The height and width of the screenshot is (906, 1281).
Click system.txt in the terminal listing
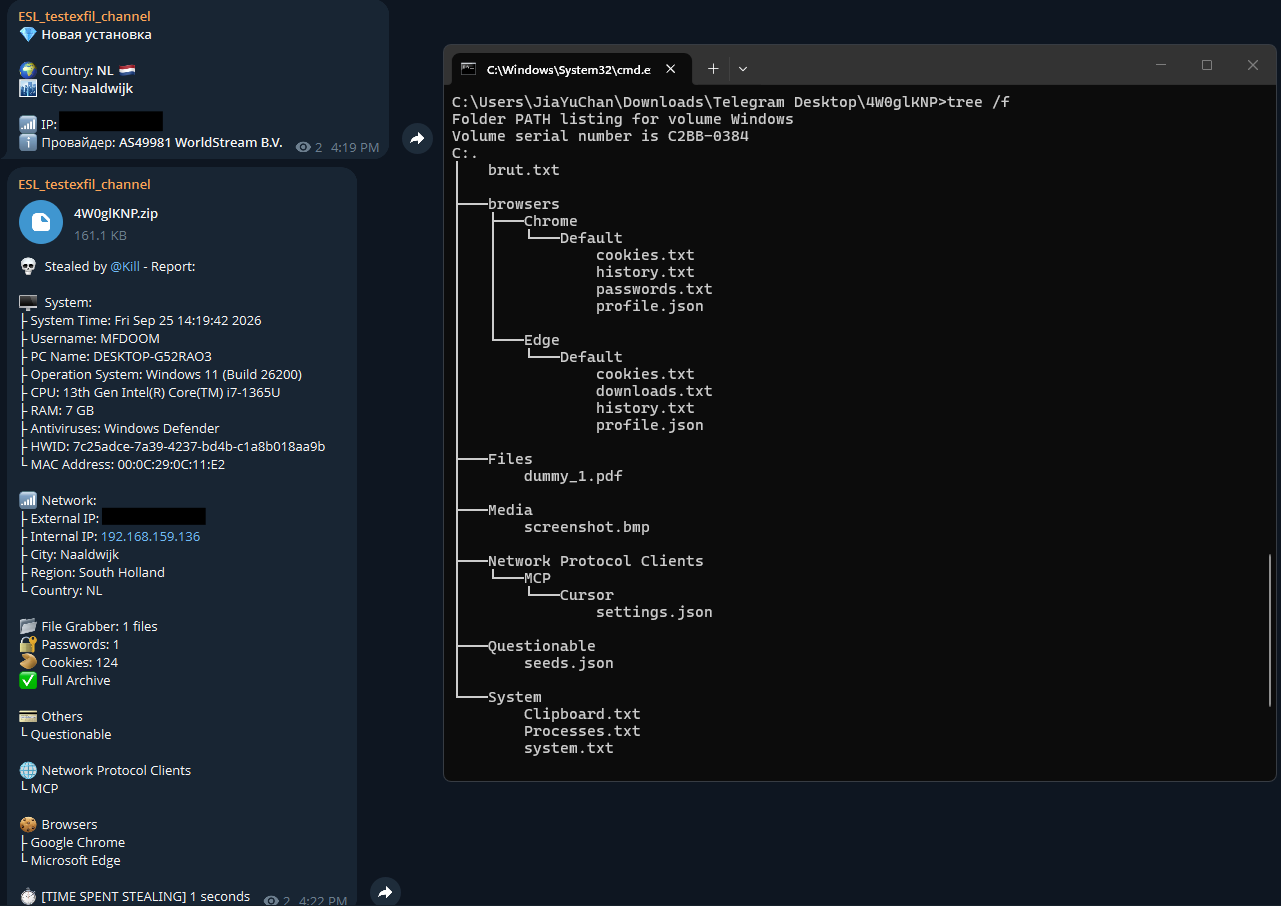point(569,748)
